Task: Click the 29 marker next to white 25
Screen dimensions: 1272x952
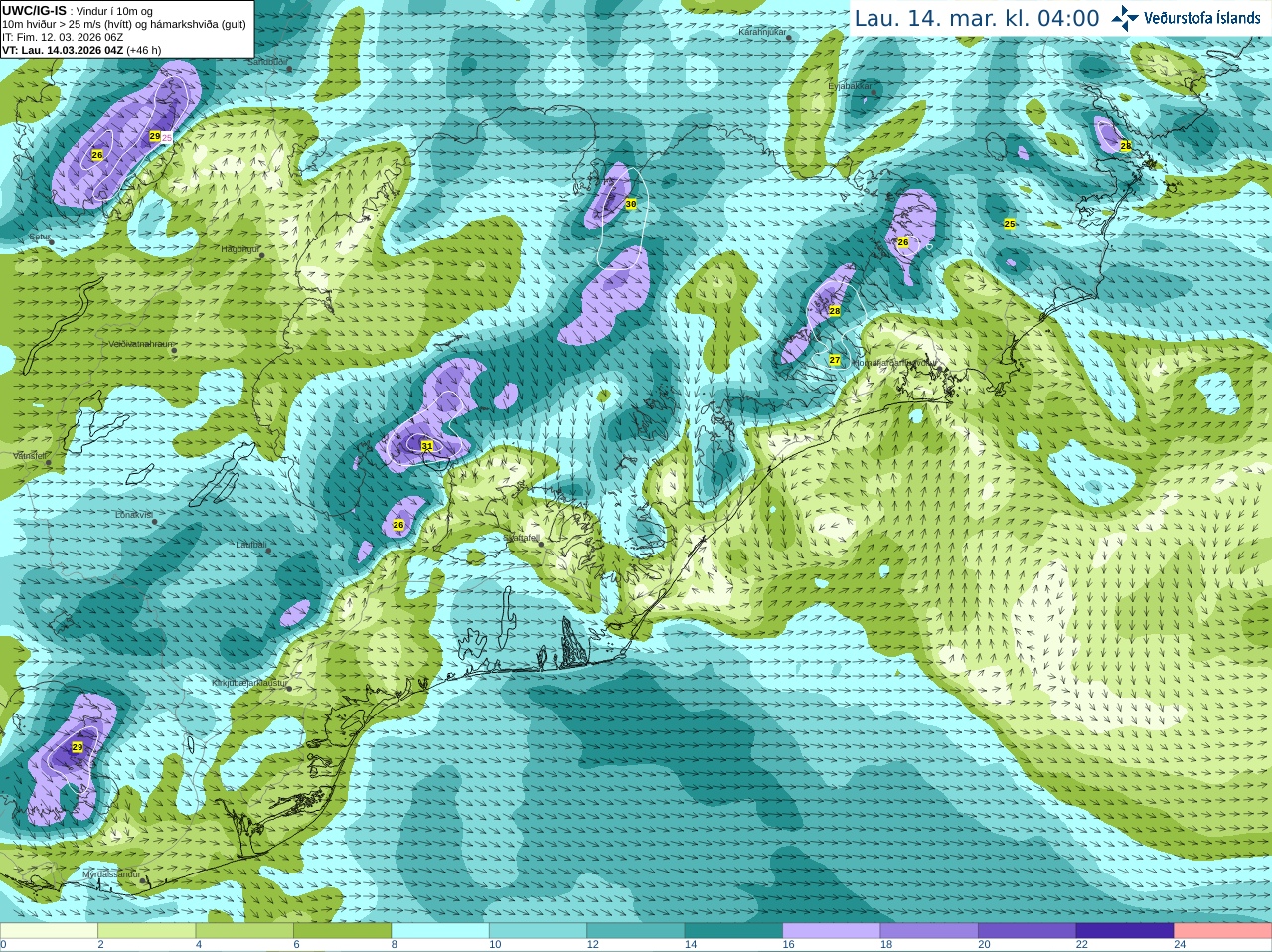Action: point(155,136)
